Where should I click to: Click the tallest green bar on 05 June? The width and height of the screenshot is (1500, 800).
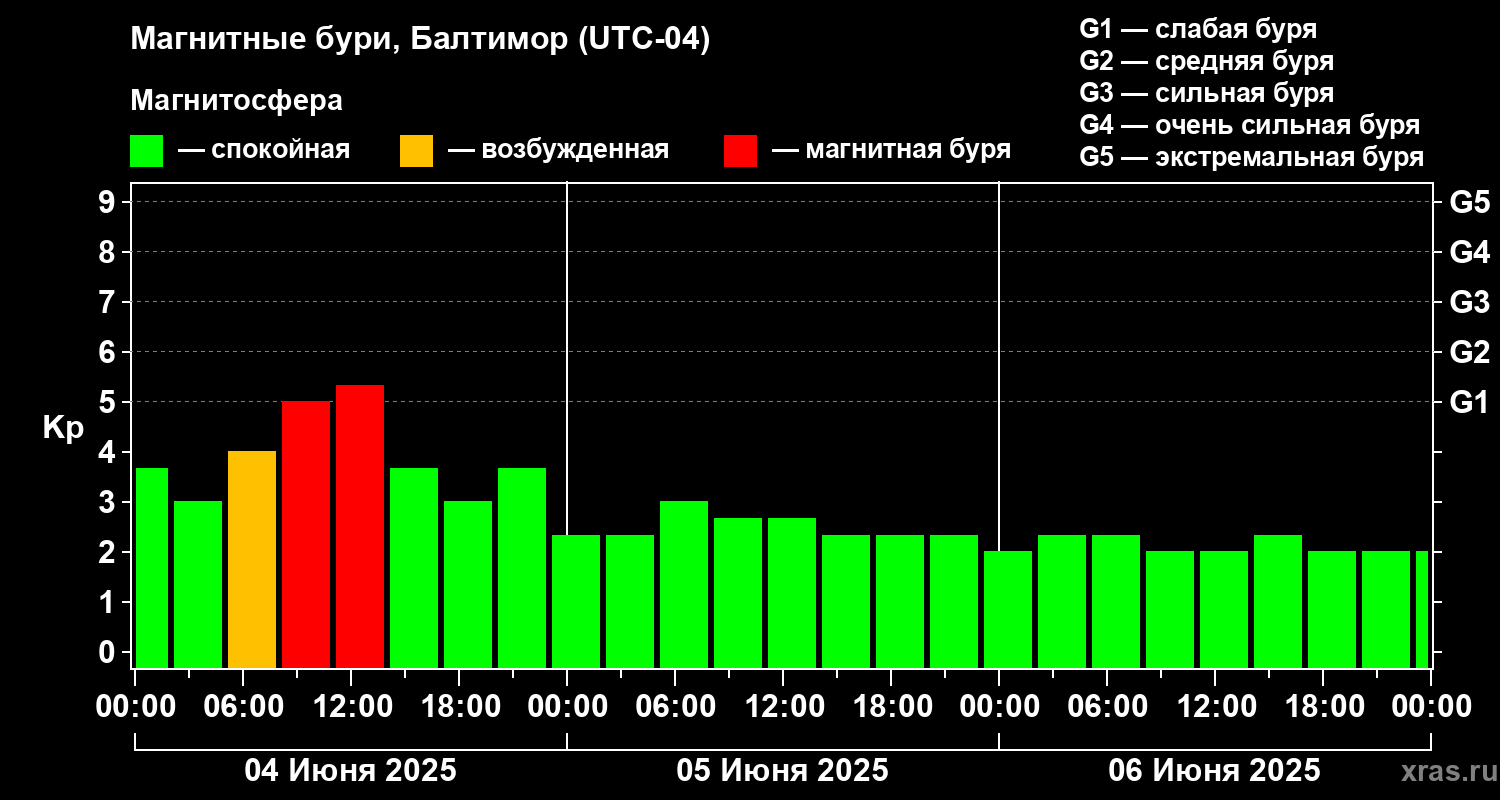point(684,584)
